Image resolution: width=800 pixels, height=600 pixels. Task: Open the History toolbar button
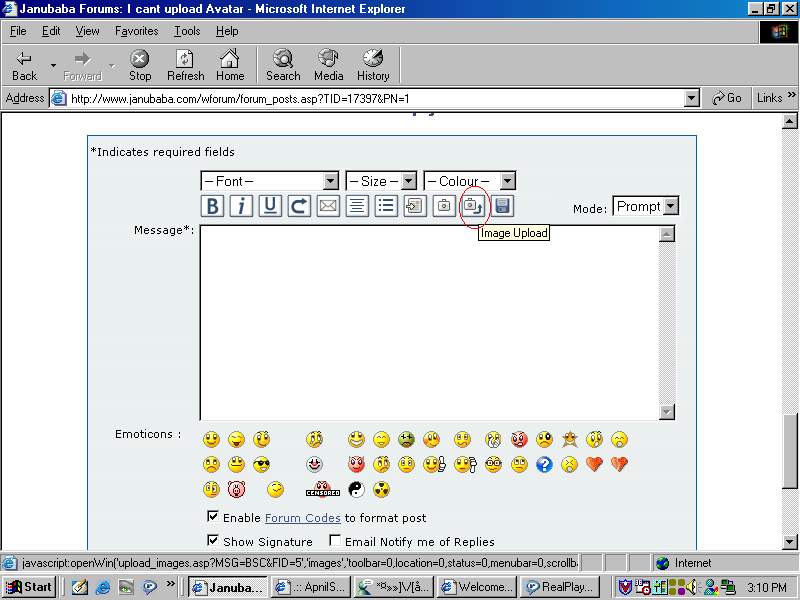(373, 66)
